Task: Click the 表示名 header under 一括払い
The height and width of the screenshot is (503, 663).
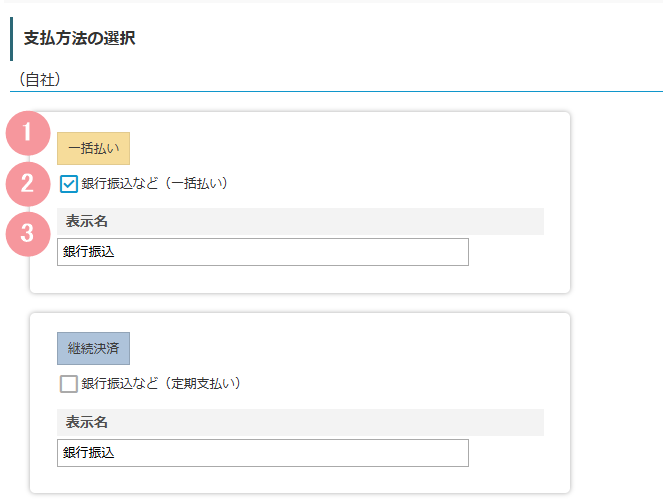Action: (x=87, y=221)
